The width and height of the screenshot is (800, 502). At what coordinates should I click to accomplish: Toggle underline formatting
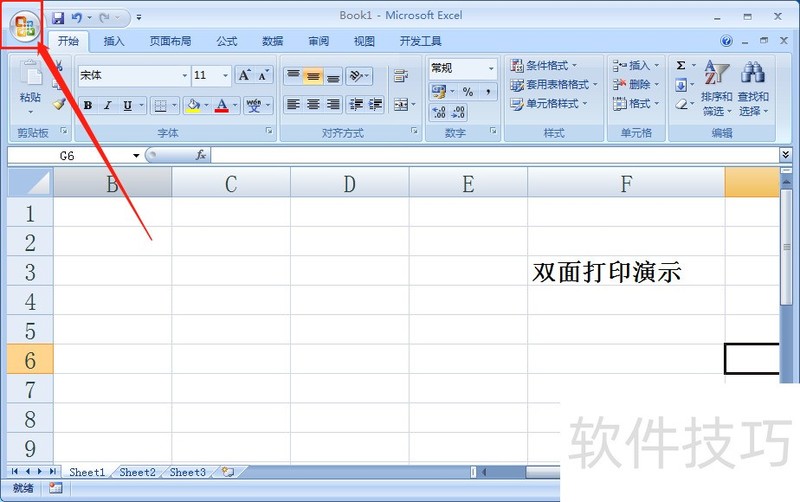pyautogui.click(x=127, y=106)
